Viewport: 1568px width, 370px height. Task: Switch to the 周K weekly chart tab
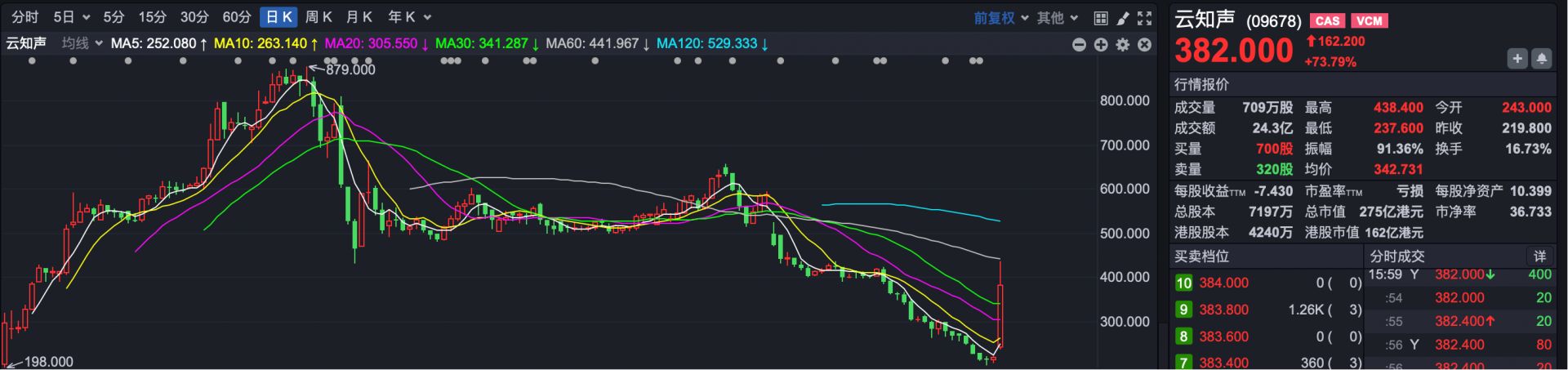pyautogui.click(x=318, y=17)
